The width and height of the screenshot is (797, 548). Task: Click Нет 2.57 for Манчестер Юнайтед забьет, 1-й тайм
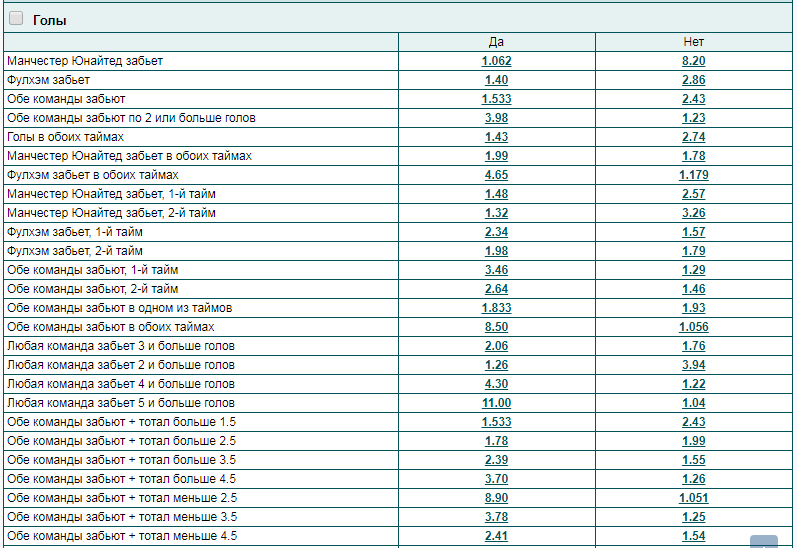[x=693, y=194]
